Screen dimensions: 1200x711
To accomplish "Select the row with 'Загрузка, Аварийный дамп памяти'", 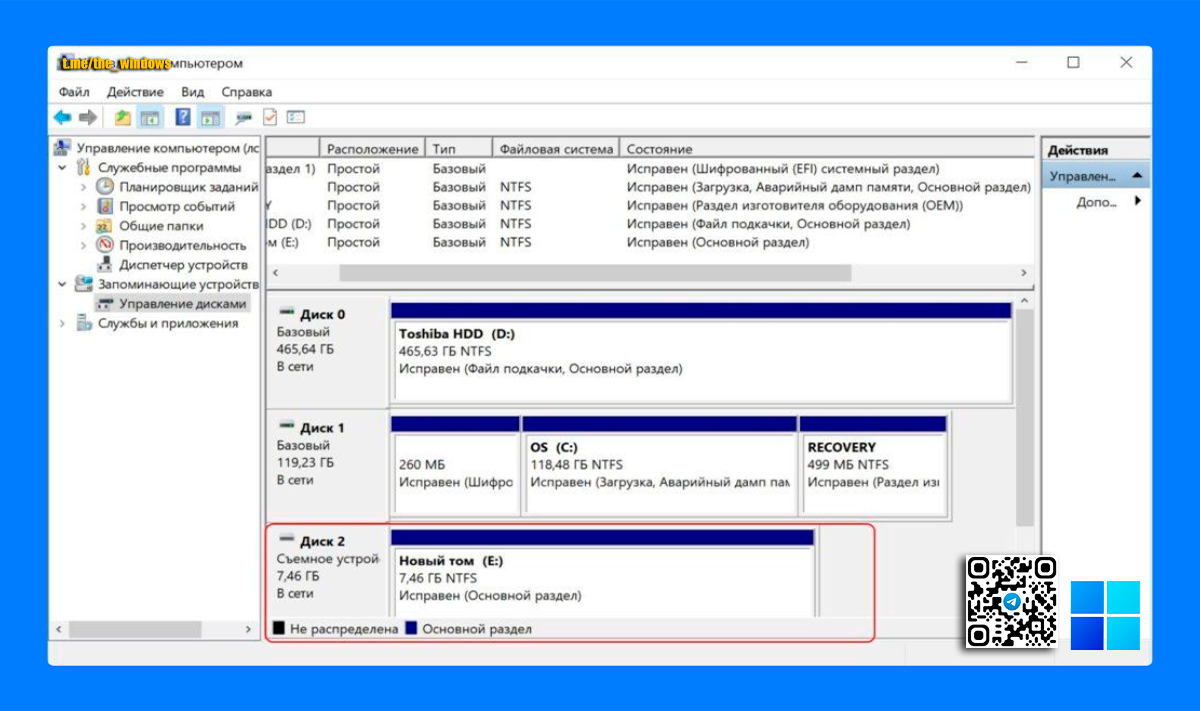I will point(650,187).
